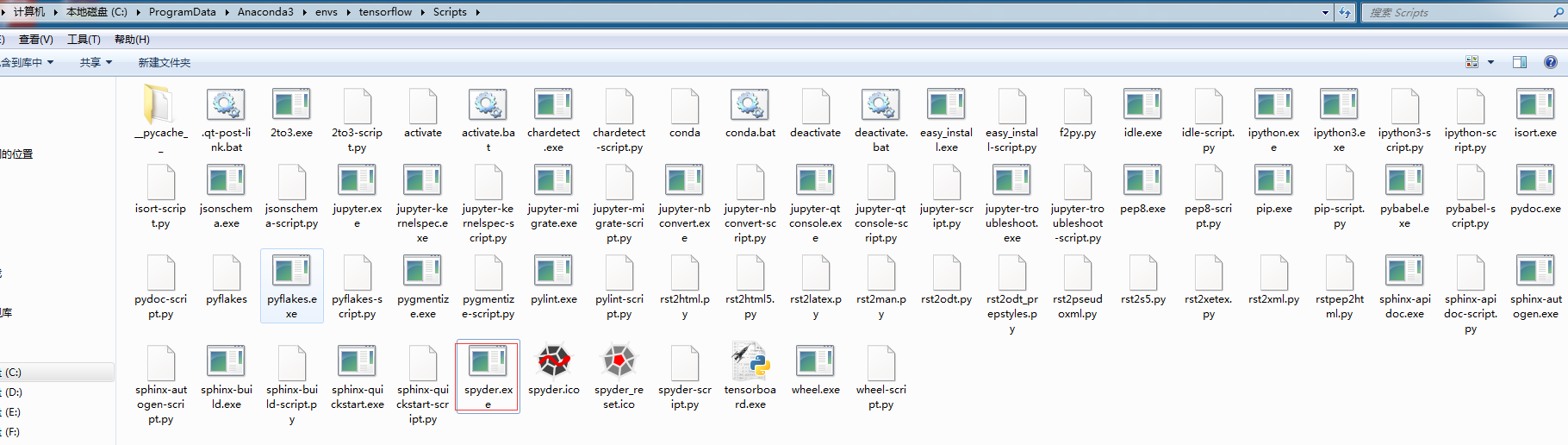Screen dimensions: 1568x445
Task: Expand the 包含到库中 dropdown
Action: [x=50, y=62]
